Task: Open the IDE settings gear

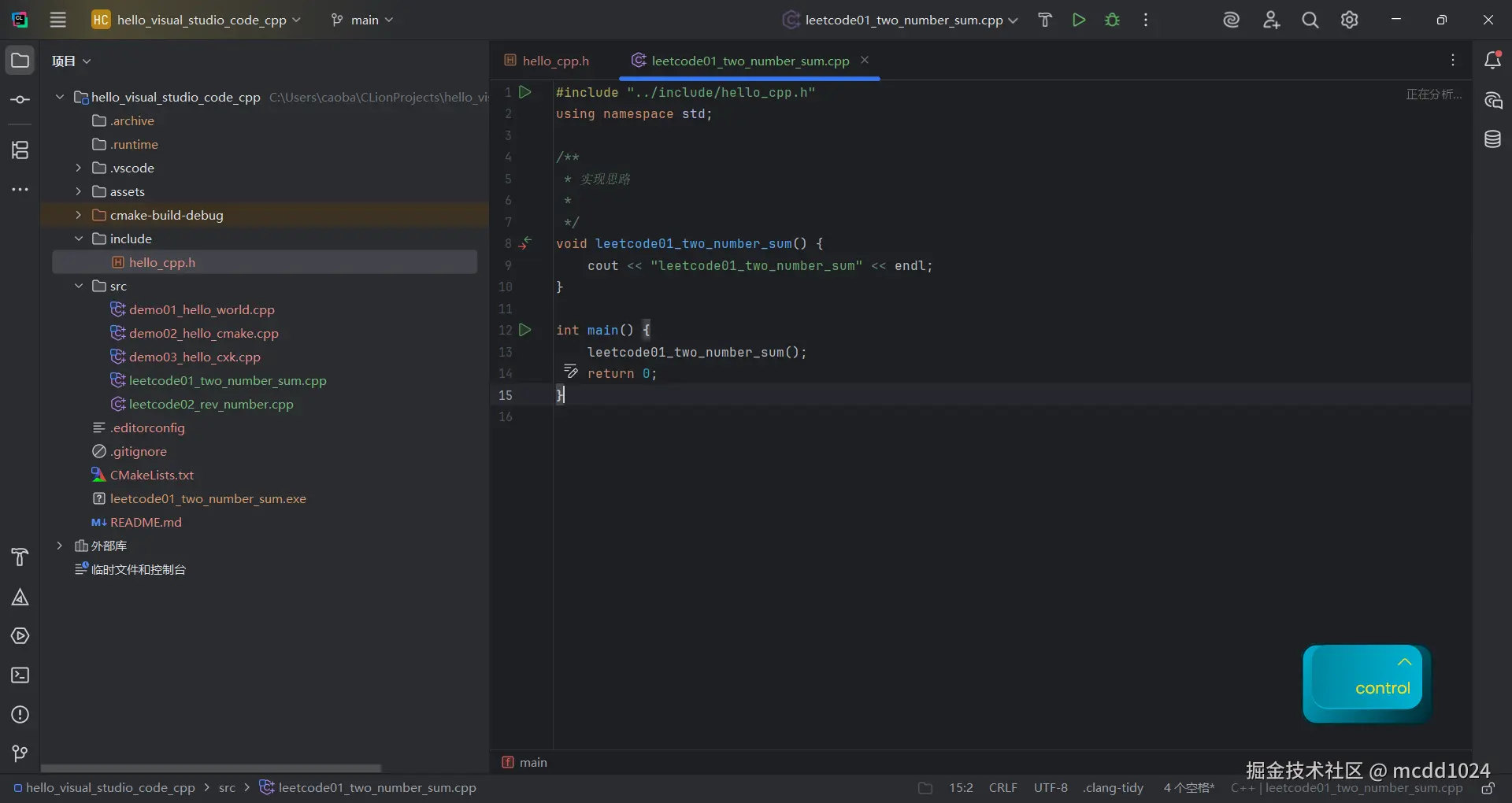Action: [1349, 20]
